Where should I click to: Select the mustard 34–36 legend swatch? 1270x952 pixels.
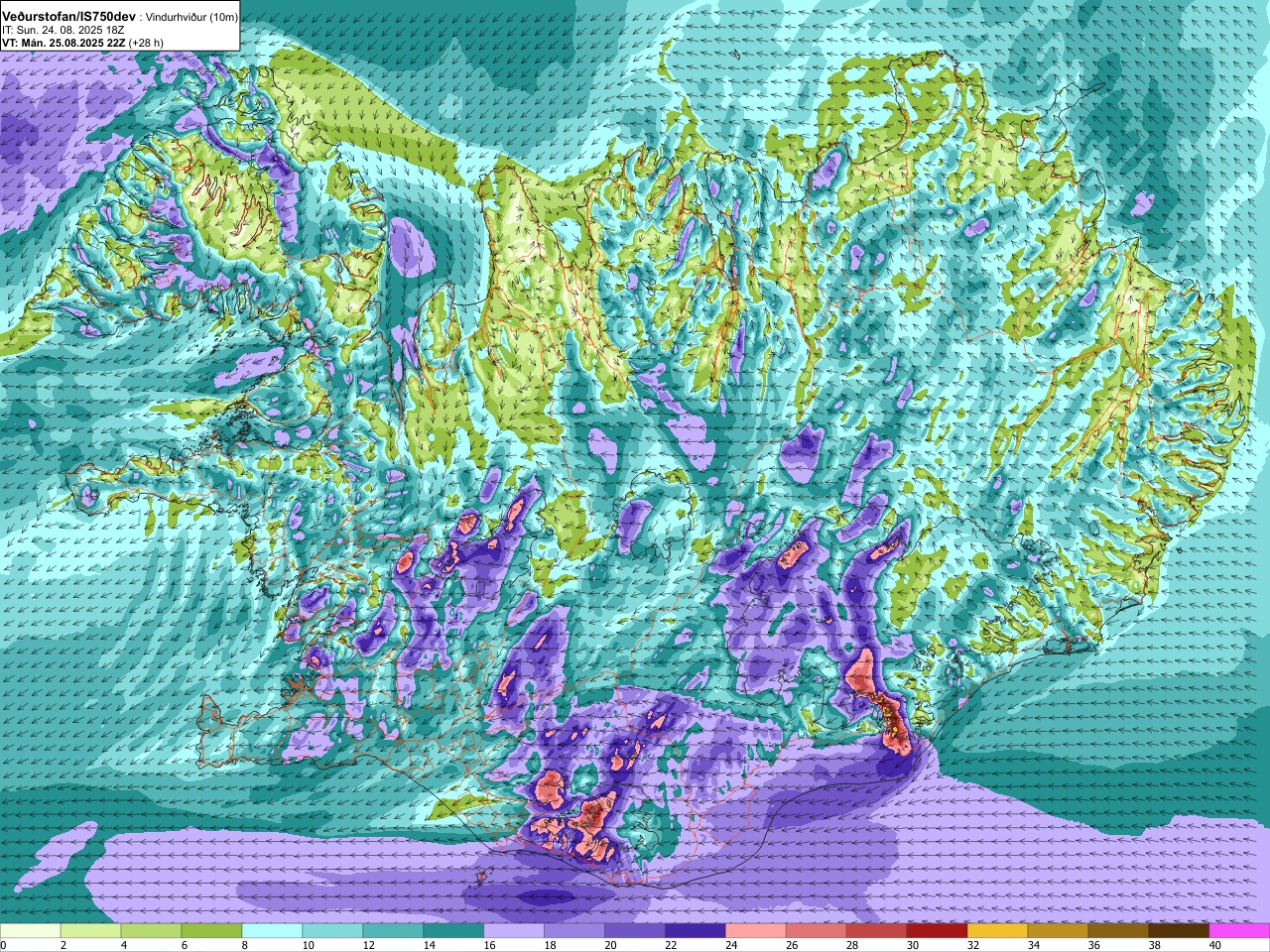pyautogui.click(x=1059, y=931)
